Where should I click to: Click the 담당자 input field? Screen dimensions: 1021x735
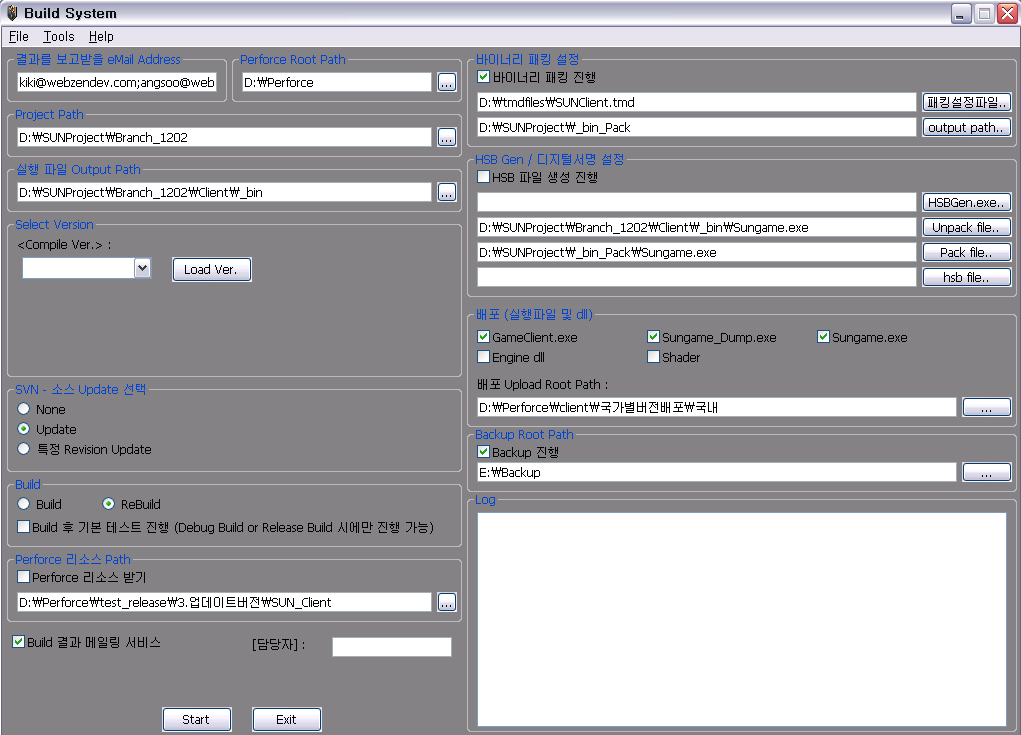point(391,647)
